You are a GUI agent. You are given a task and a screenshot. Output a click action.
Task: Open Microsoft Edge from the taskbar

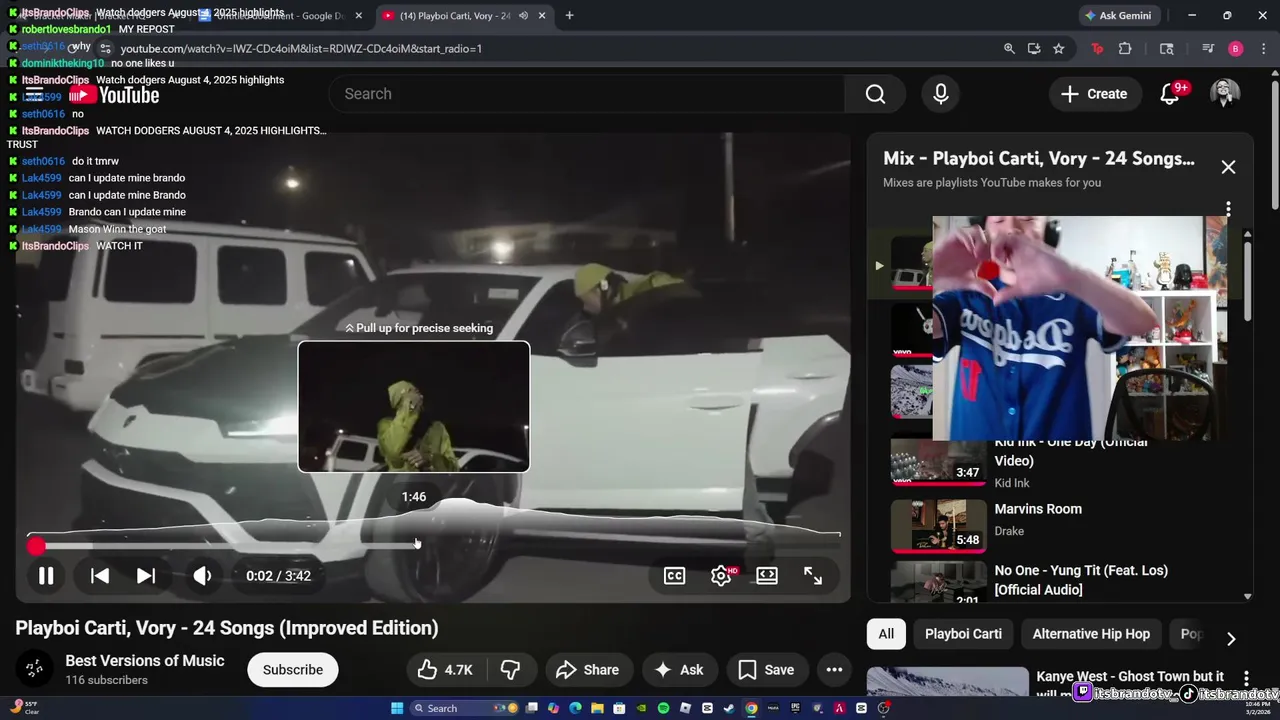click(575, 708)
